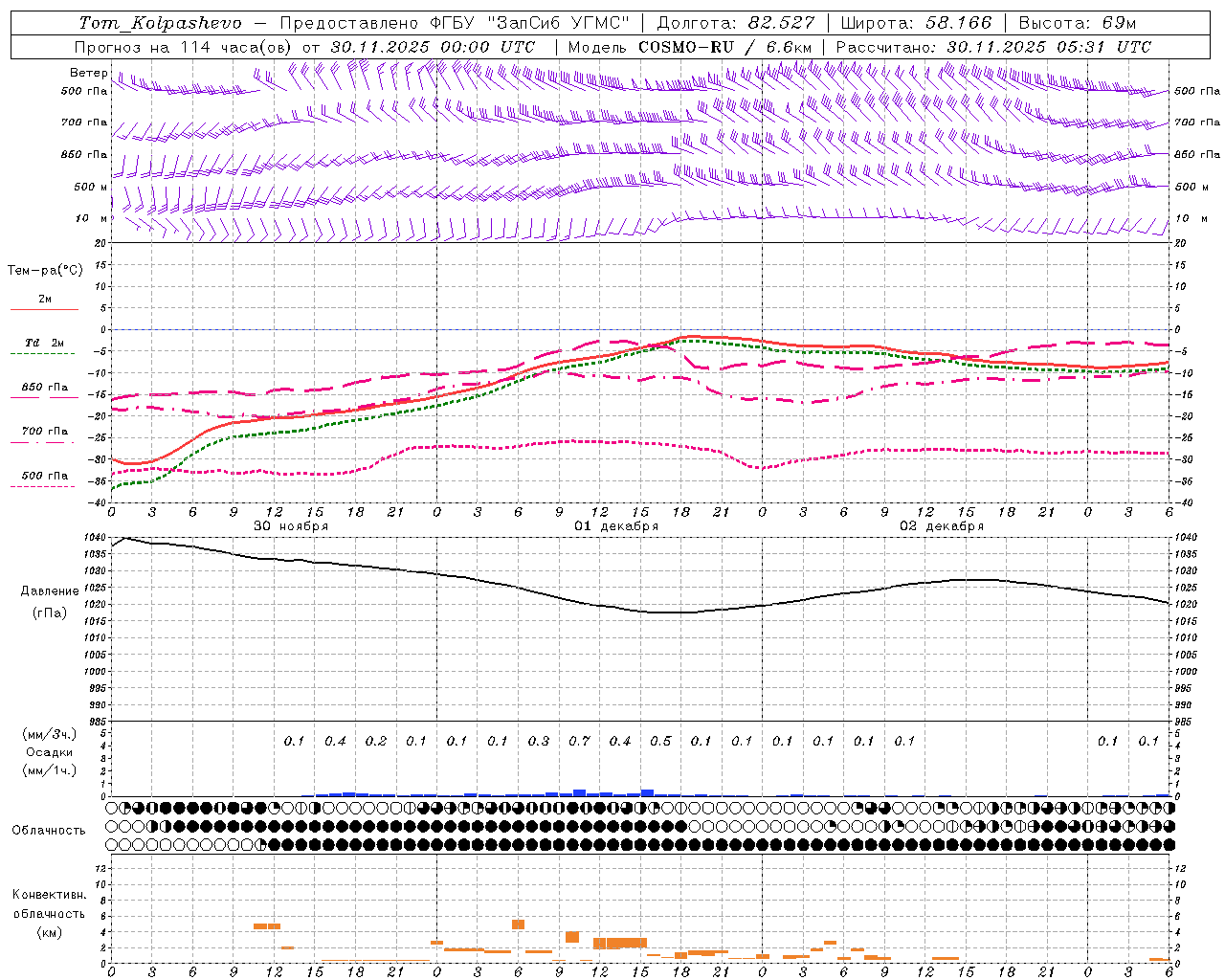Image resolution: width=1225 pixels, height=980 pixels.
Task: Click the Широта: 58.166 value
Action: click(x=917, y=23)
